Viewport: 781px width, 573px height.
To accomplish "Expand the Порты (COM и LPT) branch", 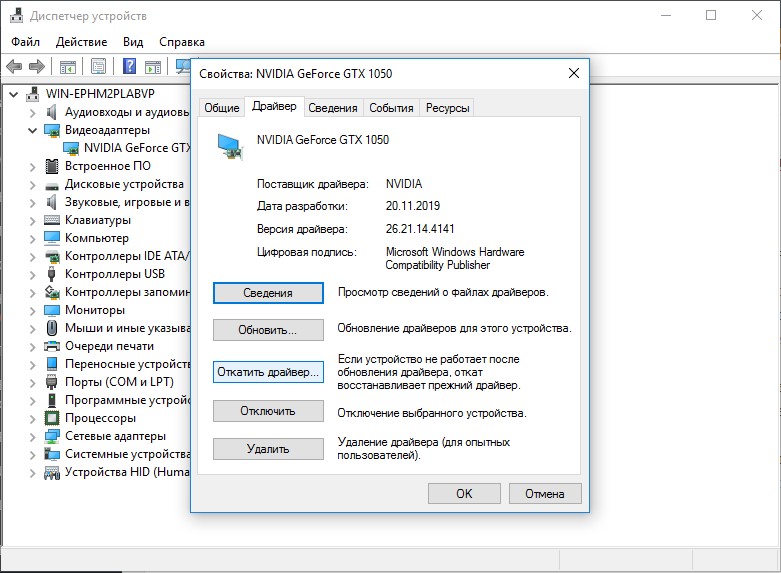I will tap(33, 383).
